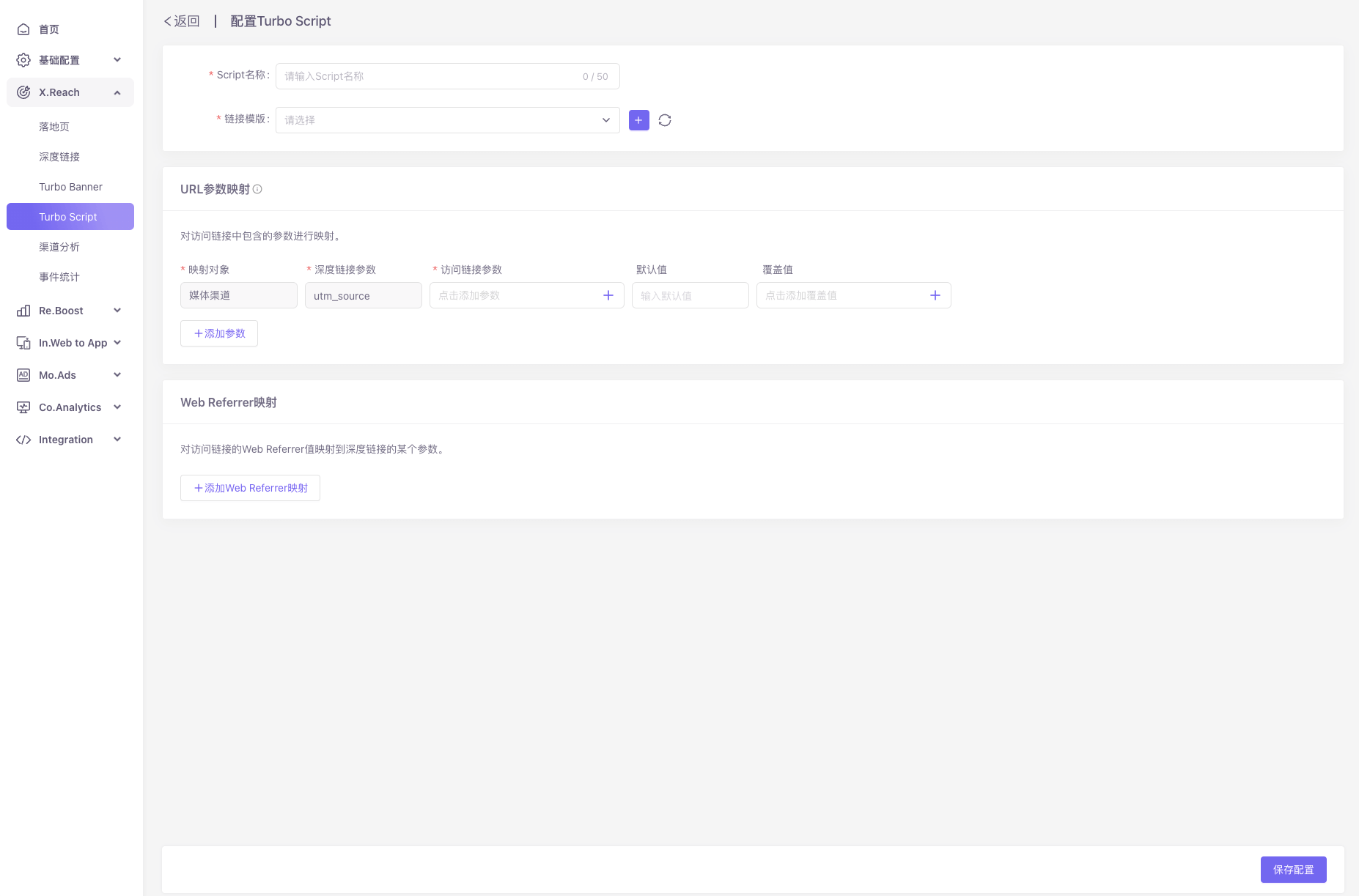Click the plus icon in 访问链接参数 field
1359x896 pixels.
[x=608, y=295]
